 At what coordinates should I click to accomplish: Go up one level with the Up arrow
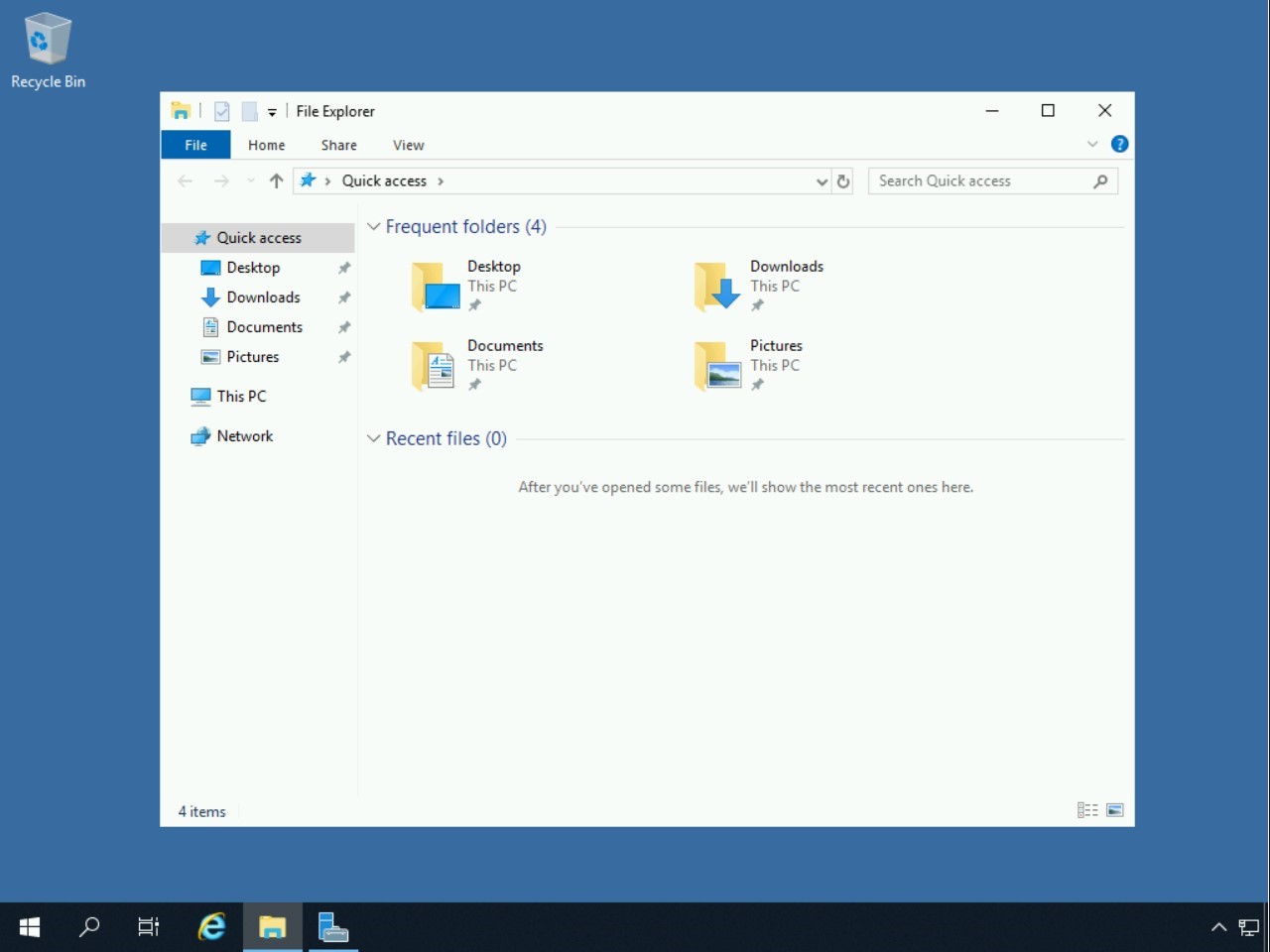pyautogui.click(x=276, y=180)
